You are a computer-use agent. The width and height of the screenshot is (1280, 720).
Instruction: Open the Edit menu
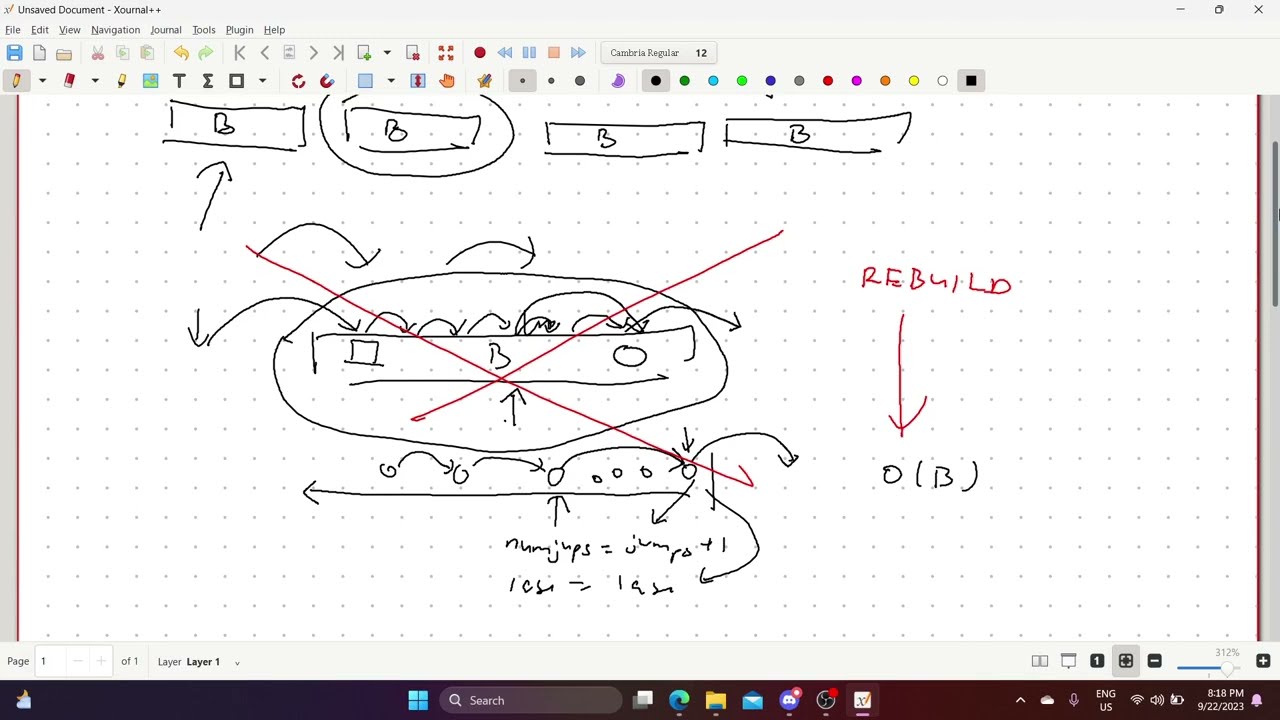(x=40, y=30)
